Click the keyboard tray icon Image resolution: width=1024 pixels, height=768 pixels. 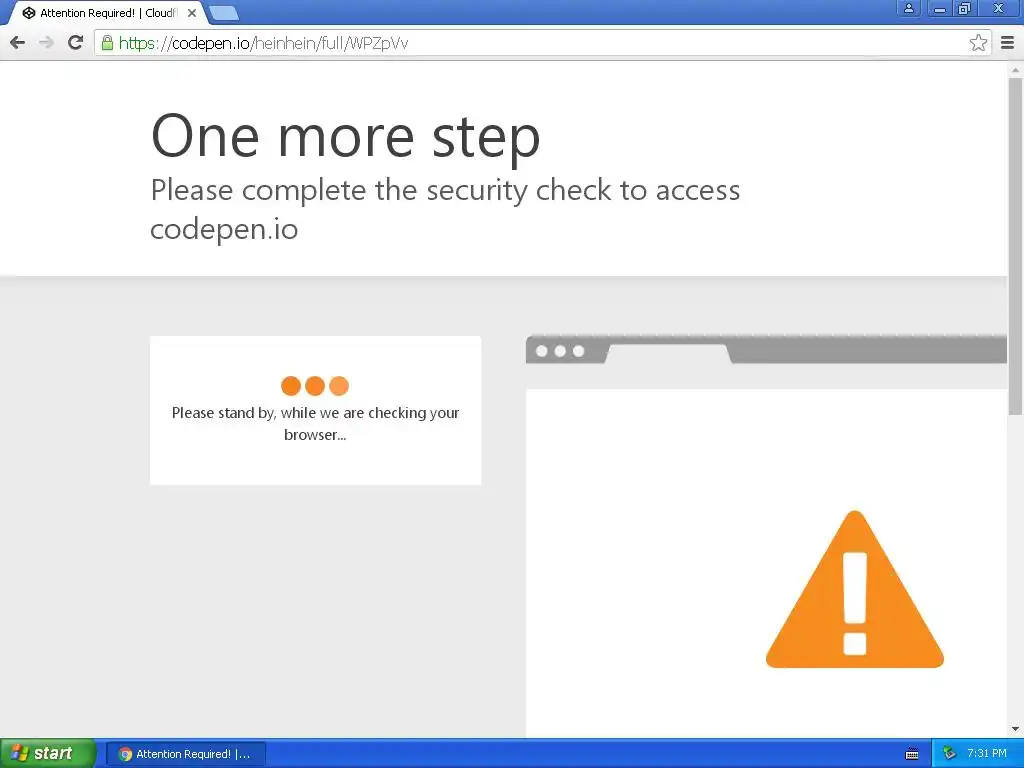click(x=912, y=754)
